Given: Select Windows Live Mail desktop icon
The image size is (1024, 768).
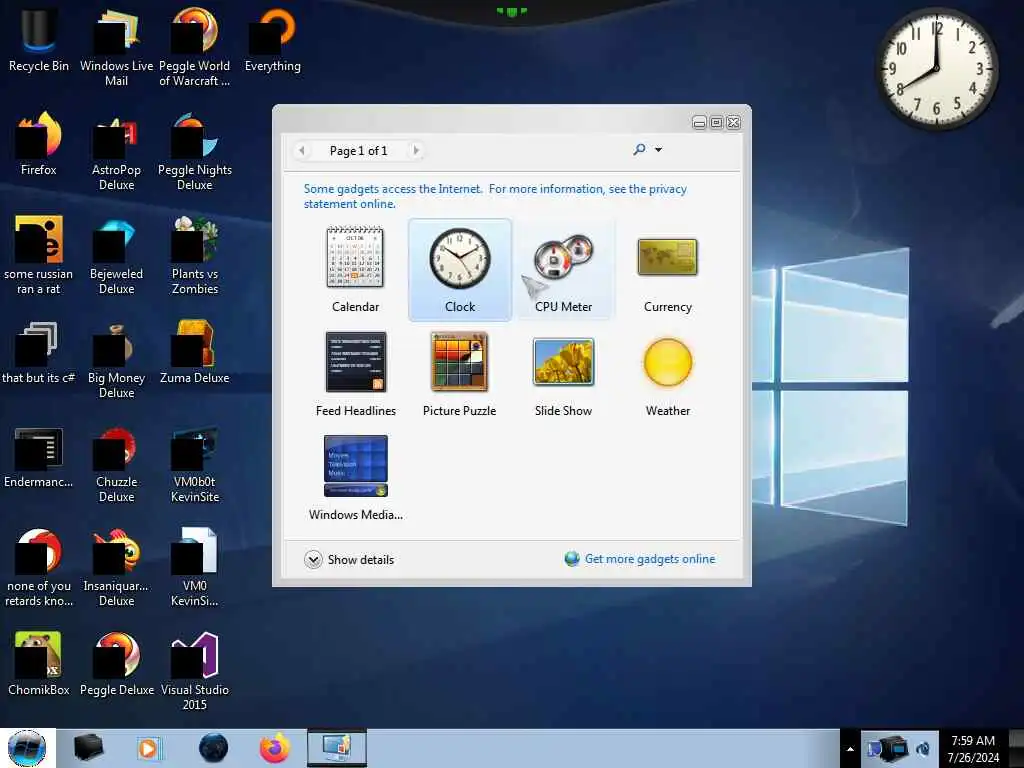Looking at the screenshot, I should 116,48.
